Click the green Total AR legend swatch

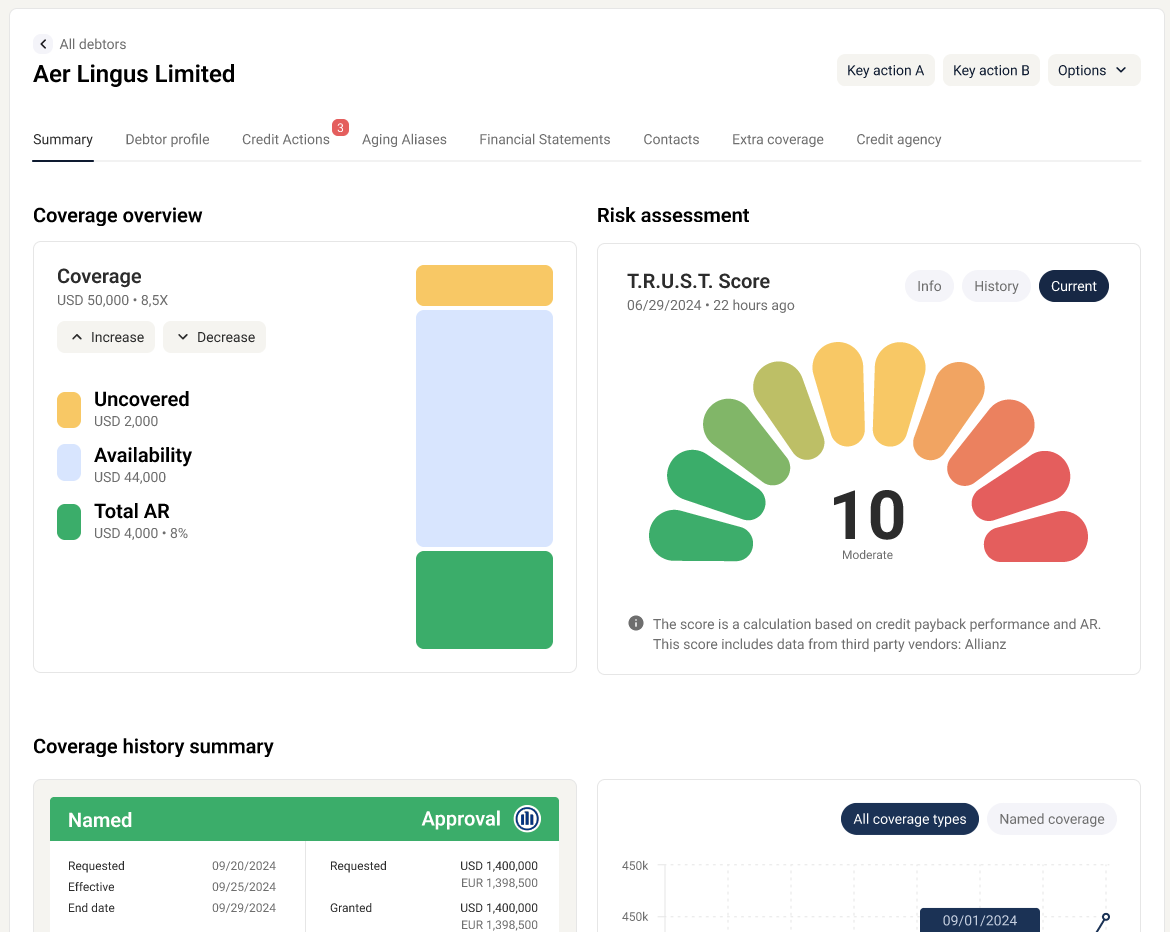[x=69, y=522]
